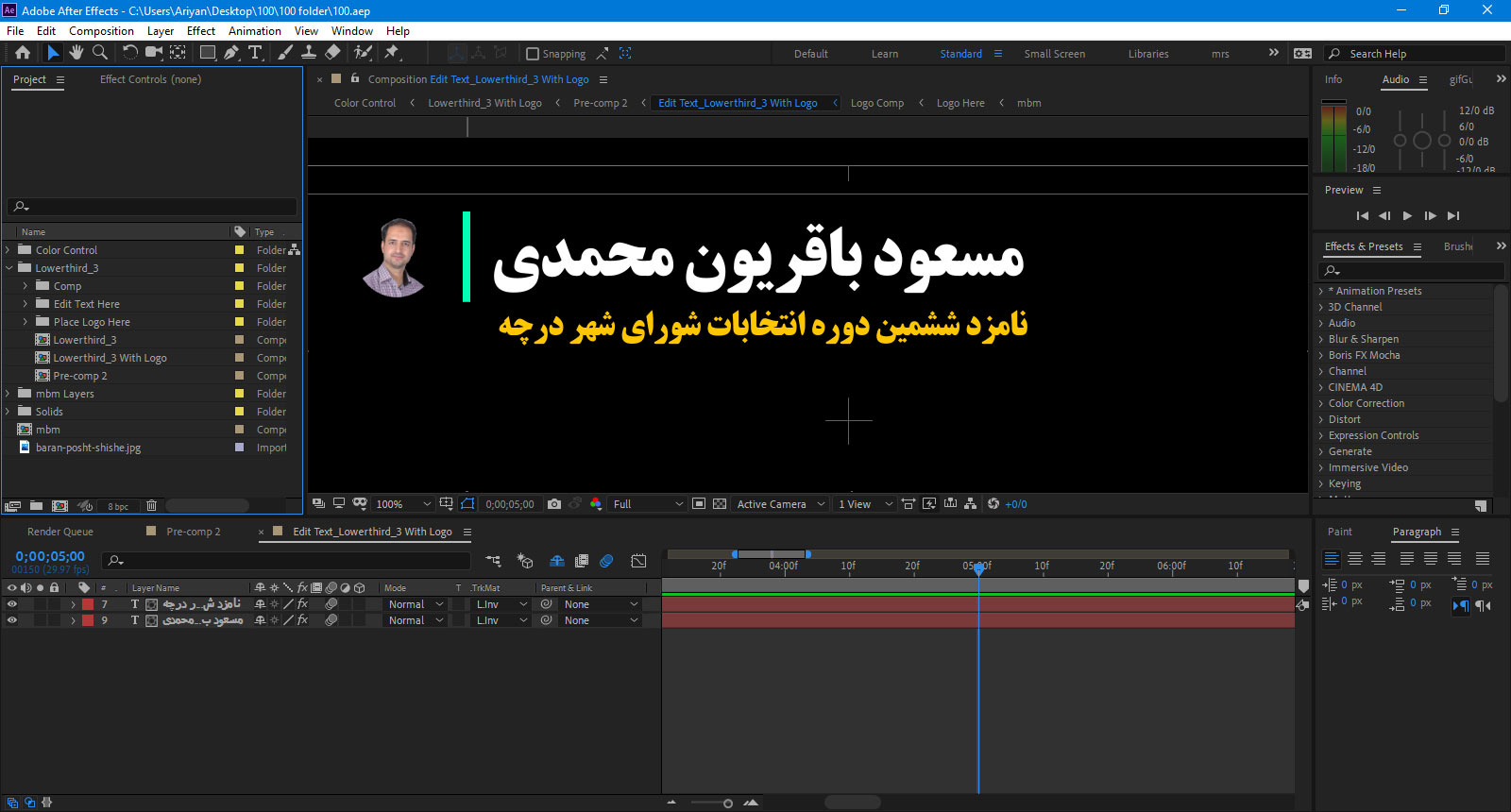Toggle Snapping checkbox
1511x812 pixels.
(533, 54)
